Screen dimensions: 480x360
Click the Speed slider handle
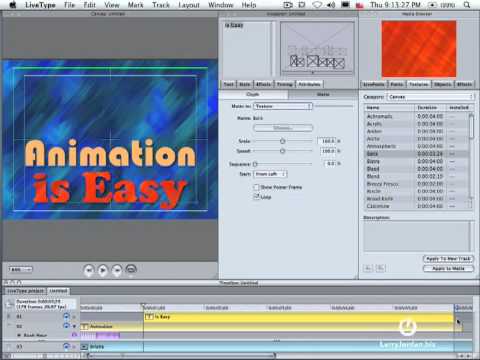(x=282, y=151)
